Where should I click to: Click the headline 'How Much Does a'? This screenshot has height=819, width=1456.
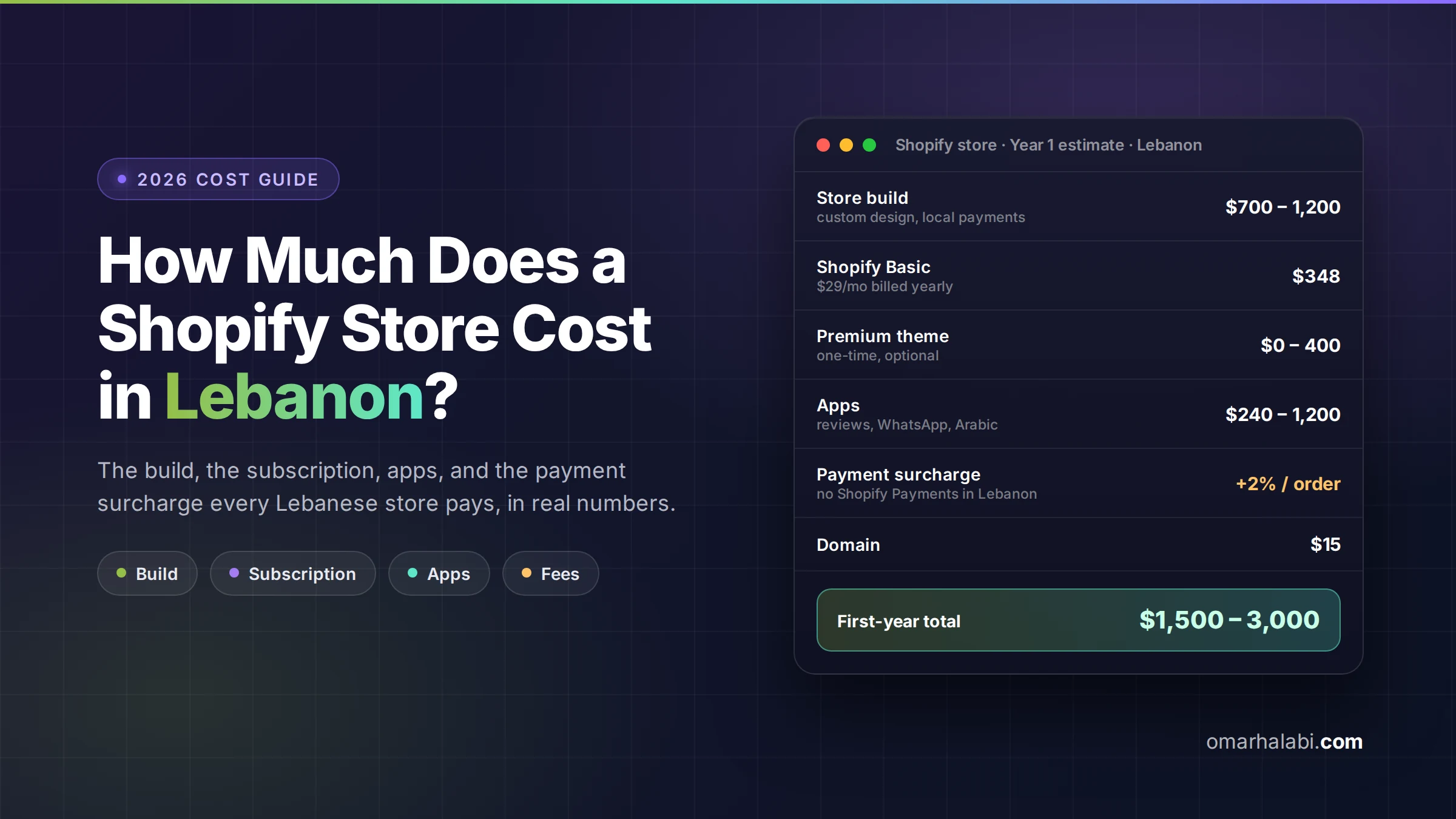pyautogui.click(x=362, y=261)
